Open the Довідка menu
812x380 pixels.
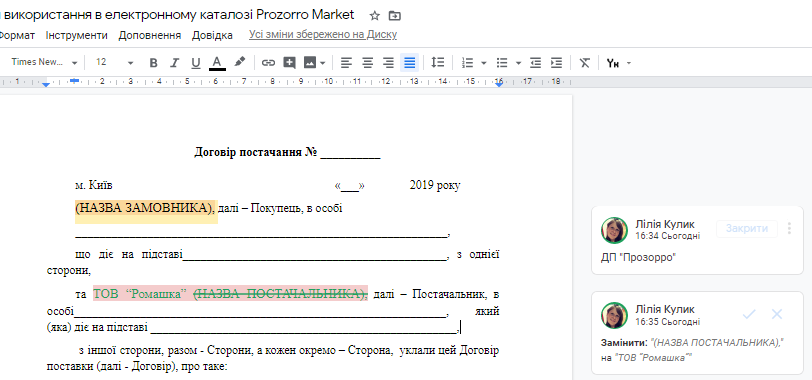coord(212,35)
